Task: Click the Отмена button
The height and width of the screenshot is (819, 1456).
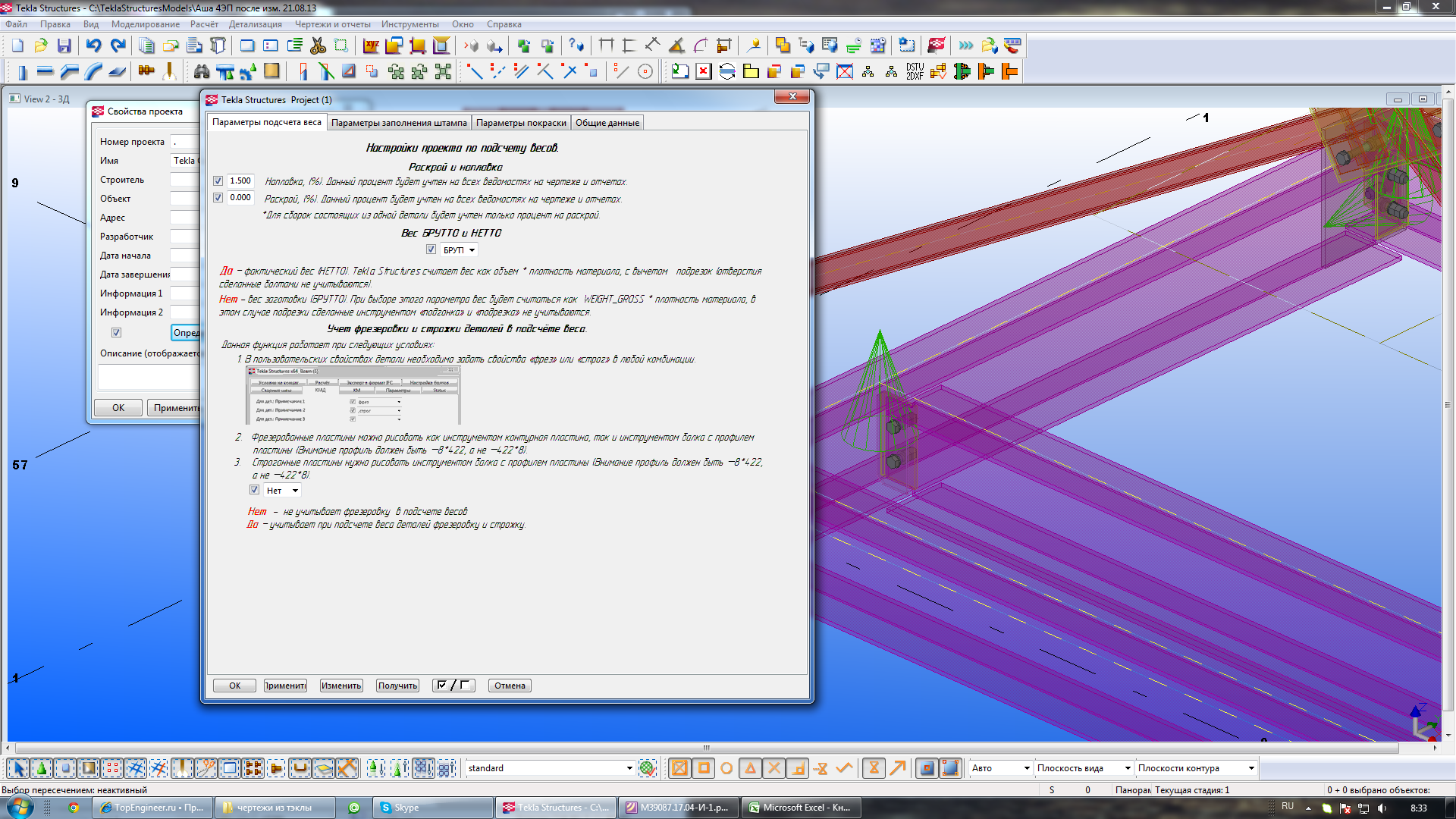Action: pos(510,686)
